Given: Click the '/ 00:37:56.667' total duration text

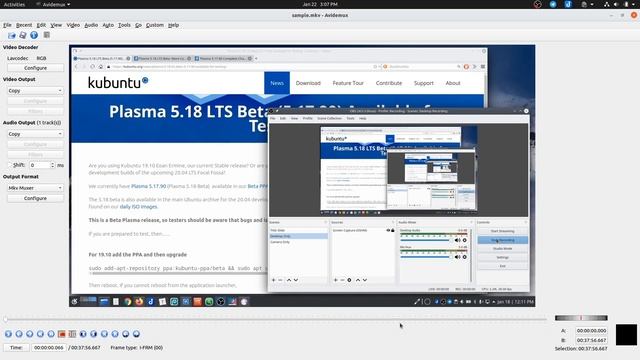Looking at the screenshot, I should (84, 348).
